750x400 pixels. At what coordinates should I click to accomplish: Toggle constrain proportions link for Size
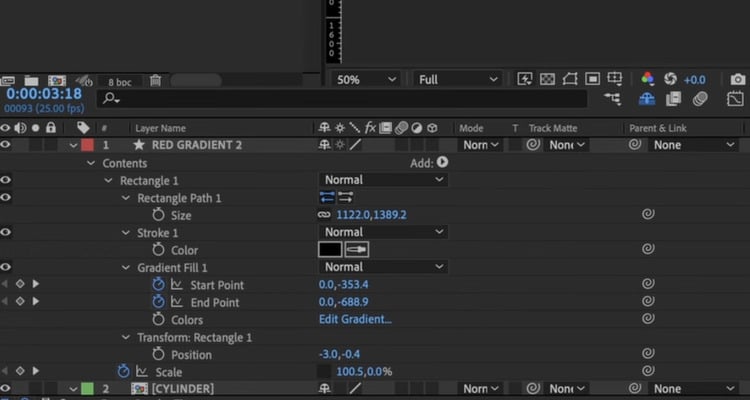(324, 215)
